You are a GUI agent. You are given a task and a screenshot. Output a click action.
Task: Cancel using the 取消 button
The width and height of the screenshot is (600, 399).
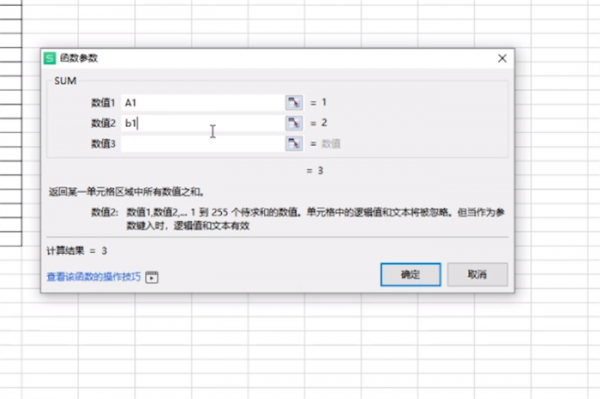(x=478, y=274)
